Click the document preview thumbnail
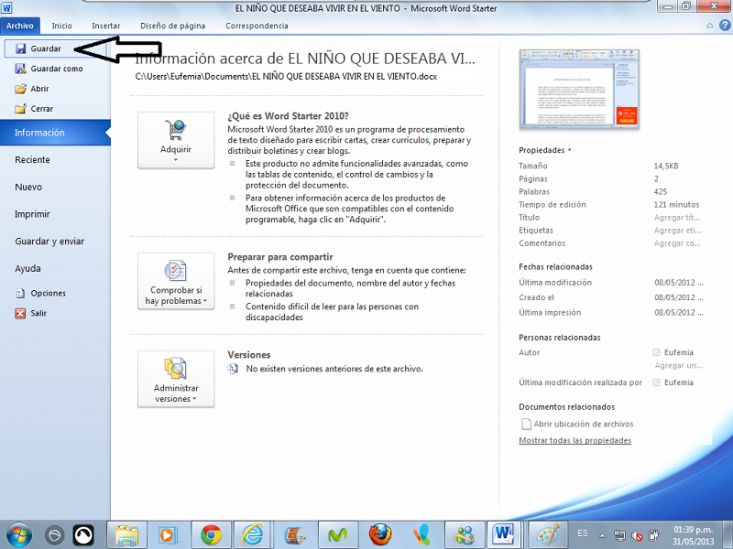The image size is (733, 549). pyautogui.click(x=579, y=89)
